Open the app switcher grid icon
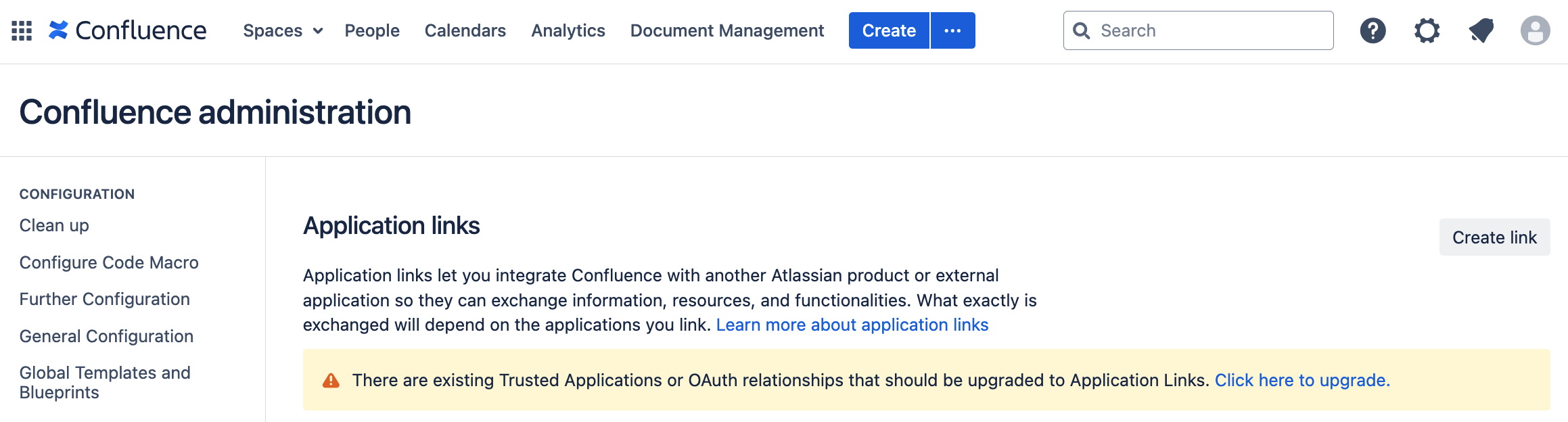This screenshot has width=1568, height=422. 22,30
